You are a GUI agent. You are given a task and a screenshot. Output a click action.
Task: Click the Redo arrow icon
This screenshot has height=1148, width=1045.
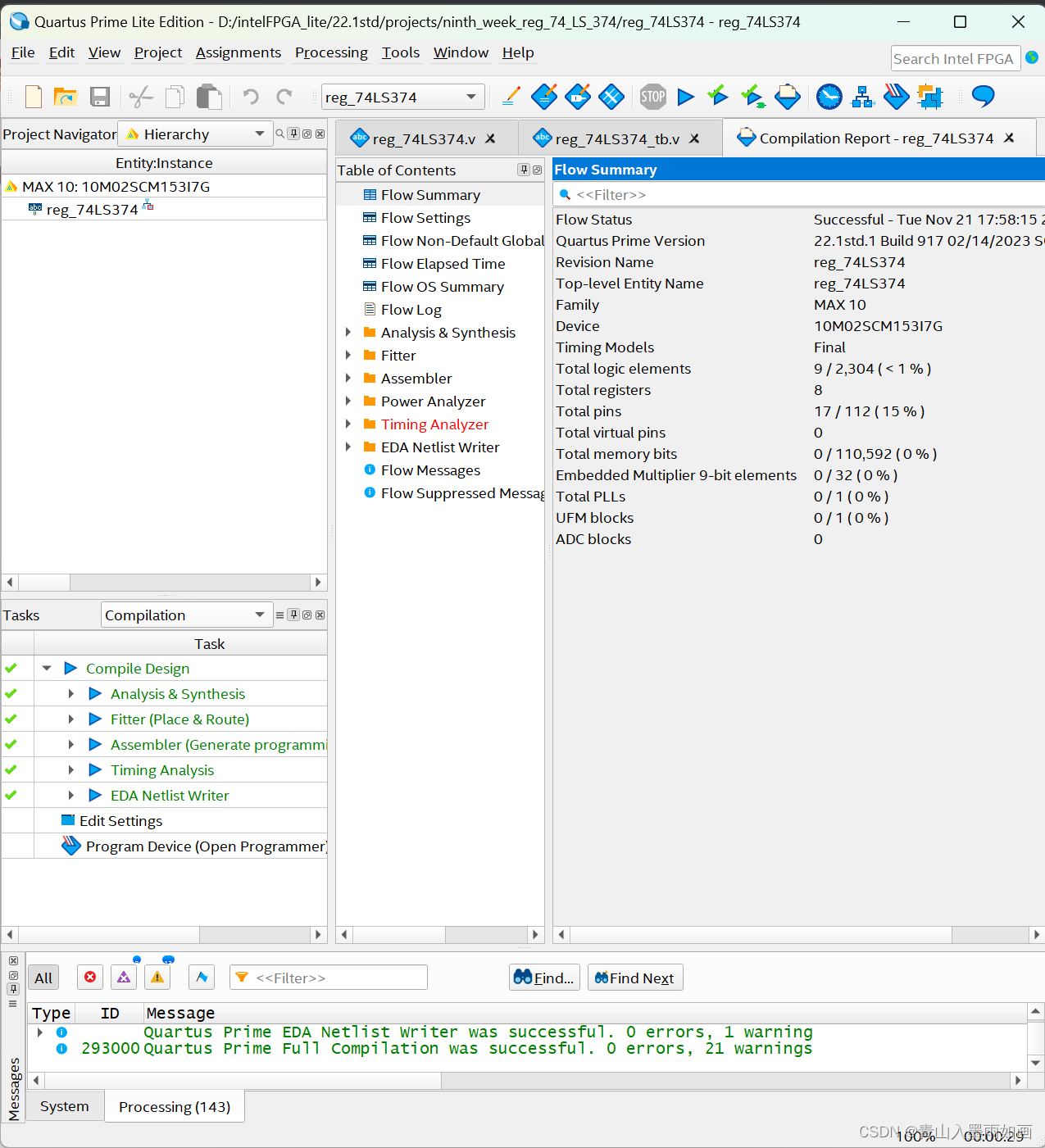coord(284,97)
